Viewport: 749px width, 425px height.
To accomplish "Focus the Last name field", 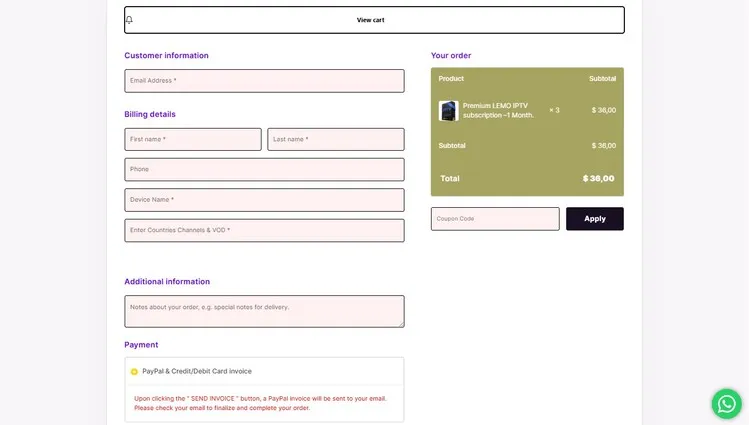I will [x=336, y=139].
